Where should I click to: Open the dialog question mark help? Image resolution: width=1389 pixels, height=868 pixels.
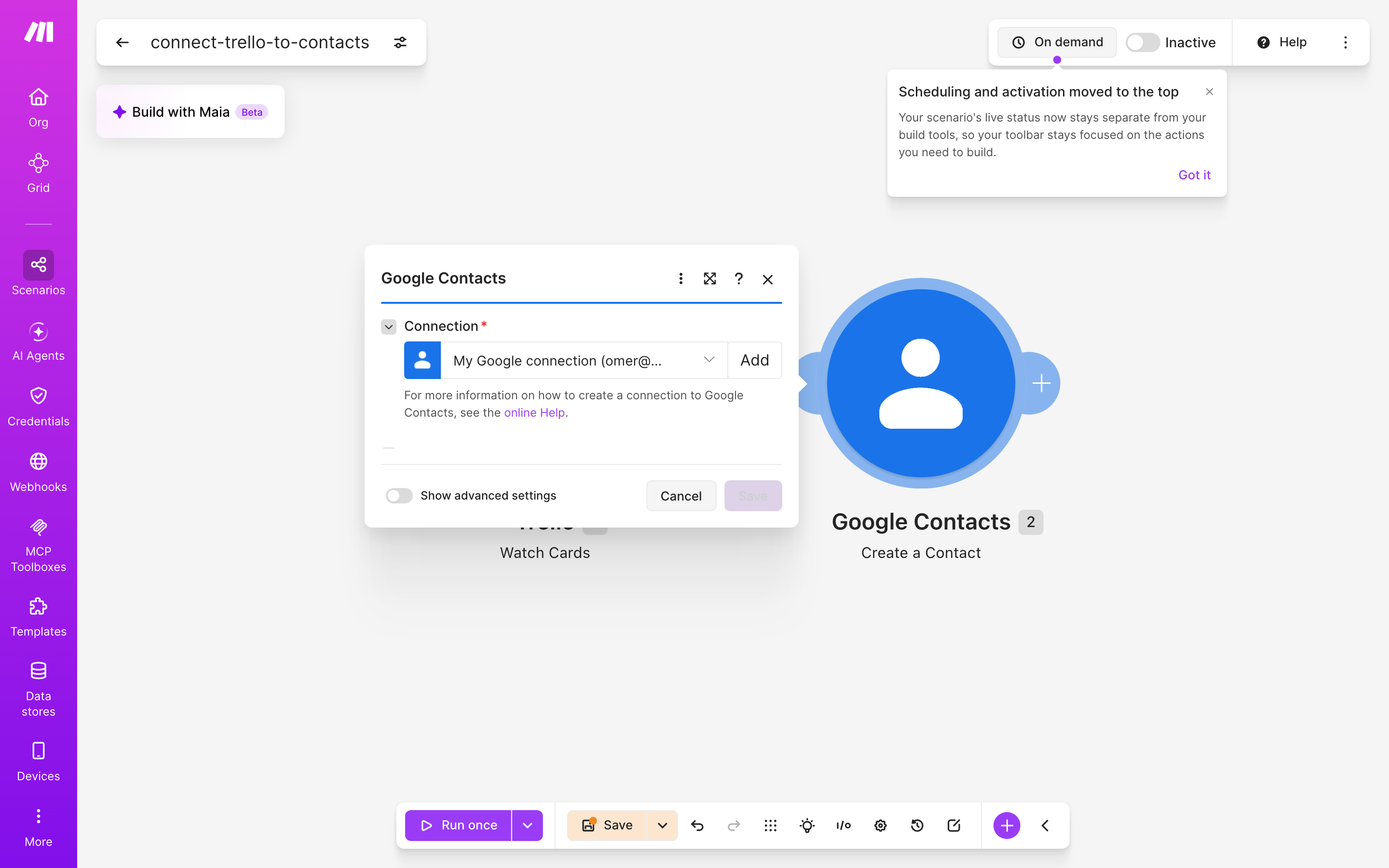[739, 279]
